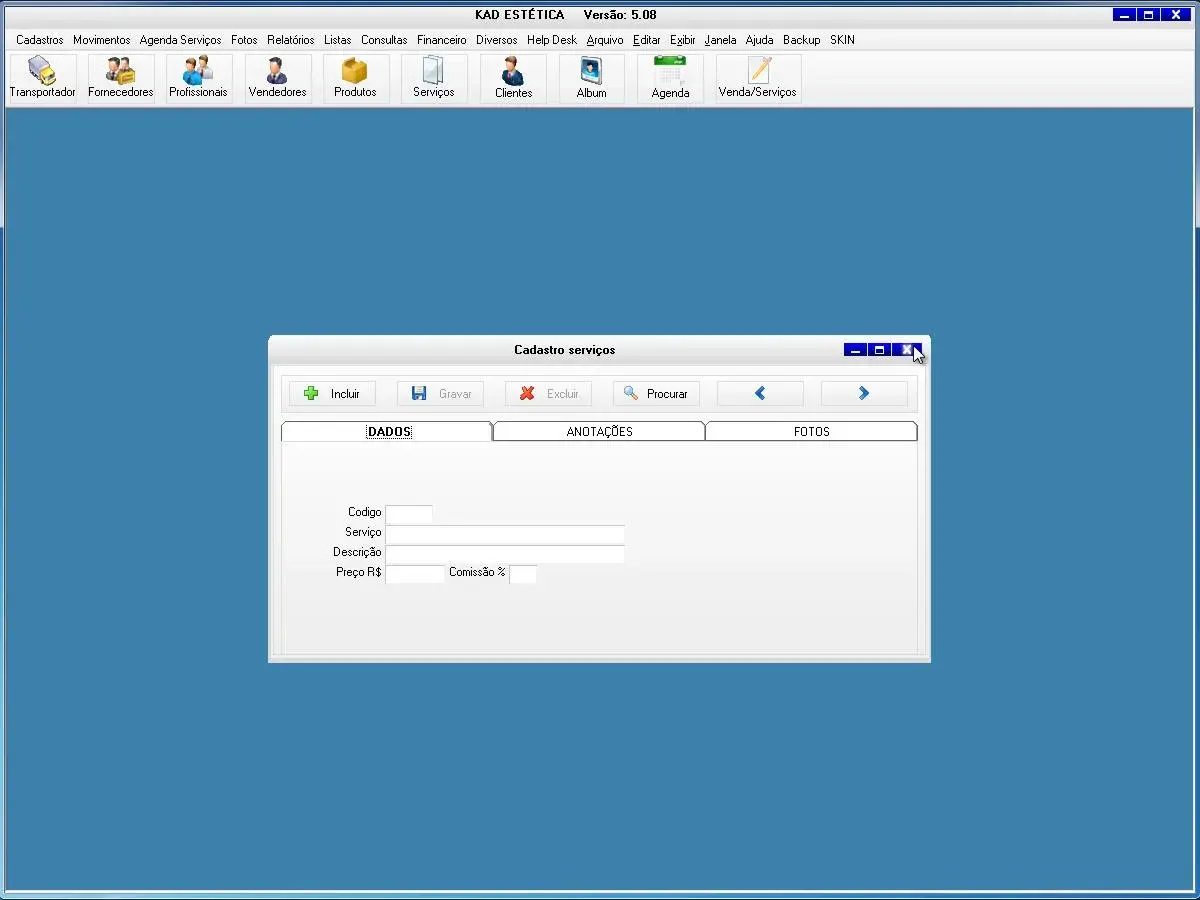Focus the Preço R$ input field
The width and height of the screenshot is (1200, 900).
pos(414,574)
